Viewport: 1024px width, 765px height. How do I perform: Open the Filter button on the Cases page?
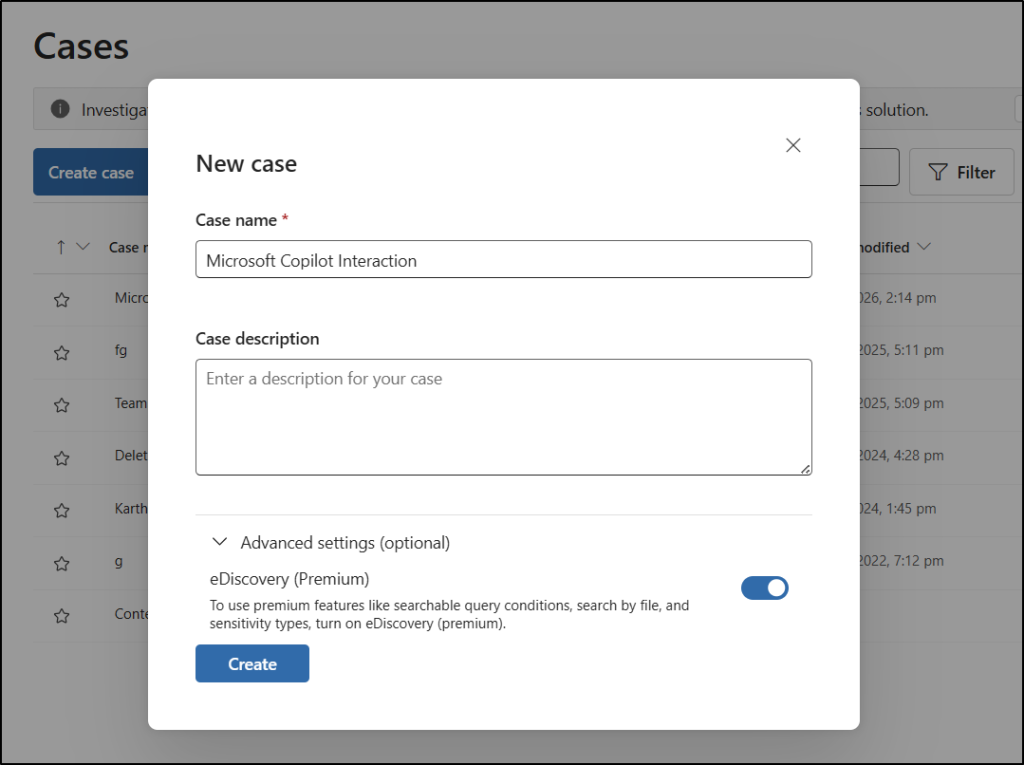click(x=961, y=172)
